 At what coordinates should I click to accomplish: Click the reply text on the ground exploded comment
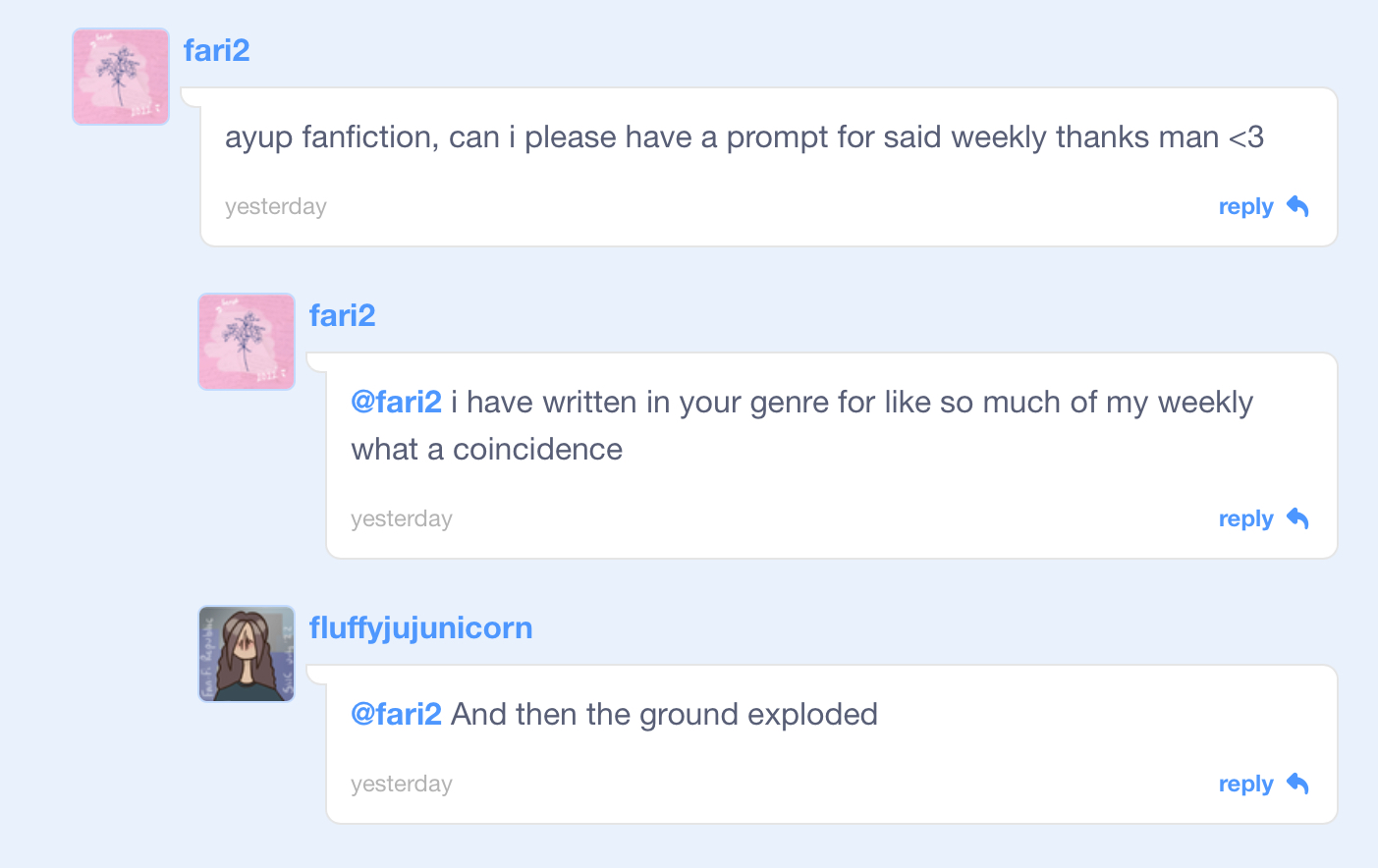pos(1245,785)
